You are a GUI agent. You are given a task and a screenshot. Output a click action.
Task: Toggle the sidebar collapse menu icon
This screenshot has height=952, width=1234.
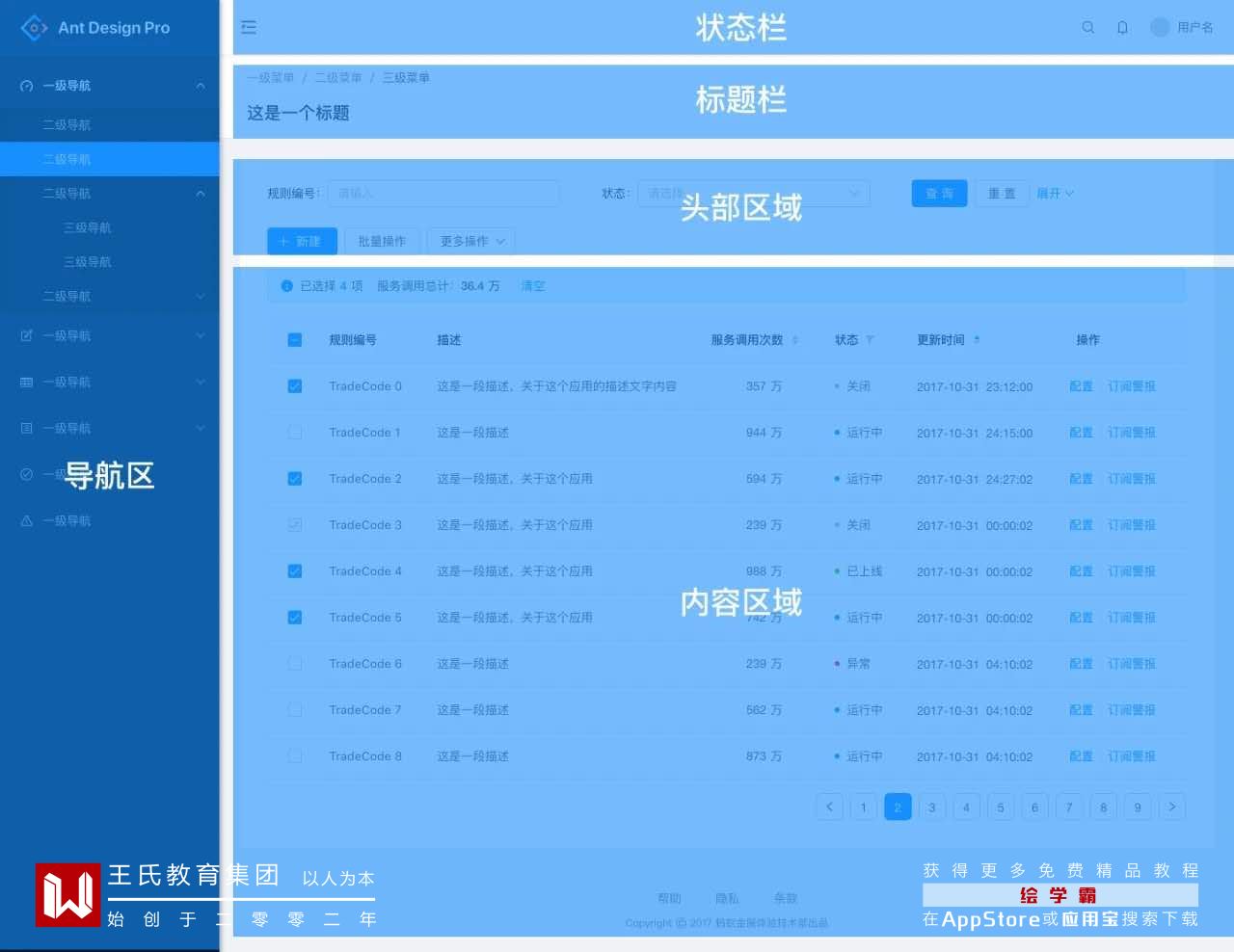[x=249, y=28]
